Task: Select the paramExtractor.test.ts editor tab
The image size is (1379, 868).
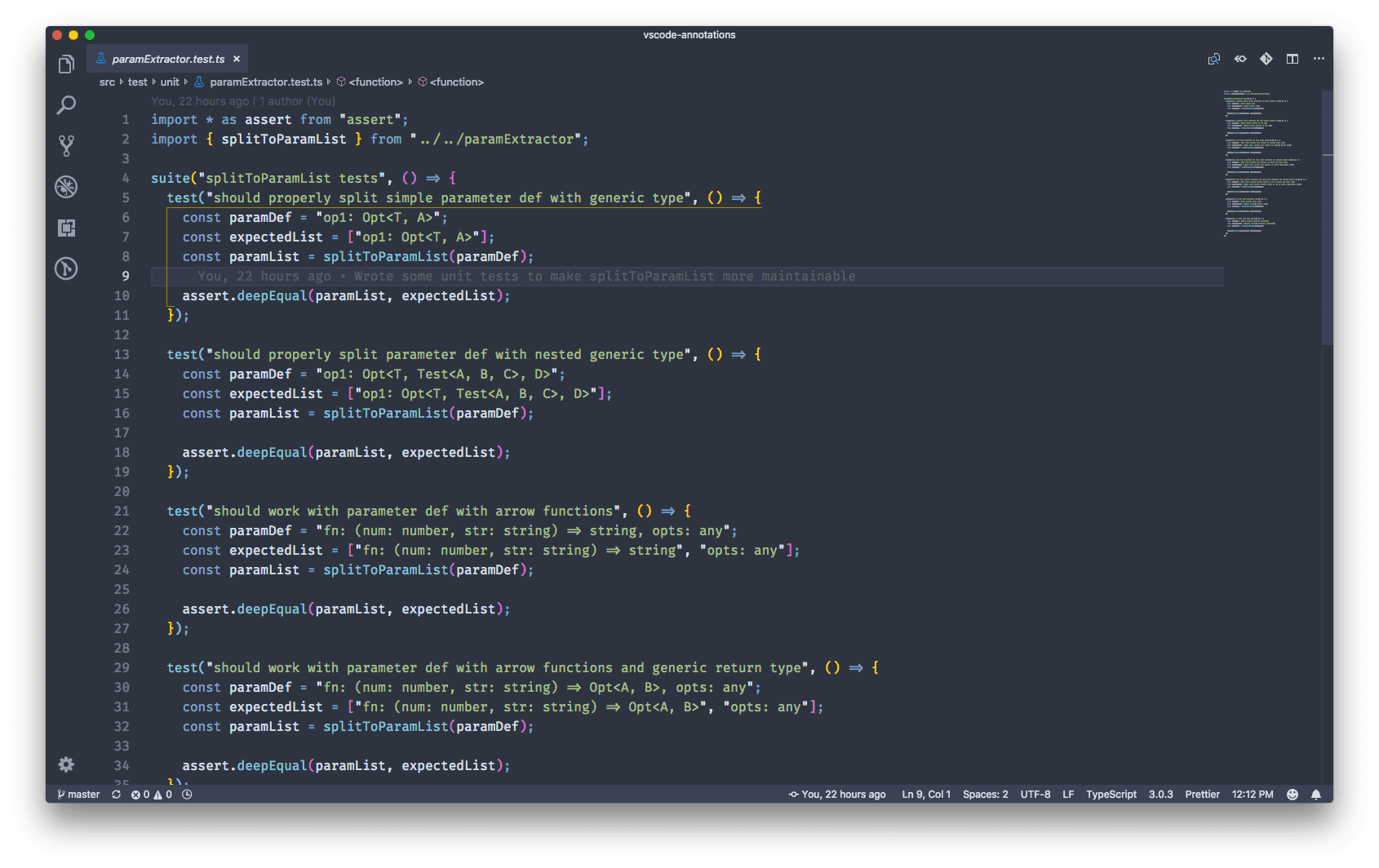Action: (167, 59)
